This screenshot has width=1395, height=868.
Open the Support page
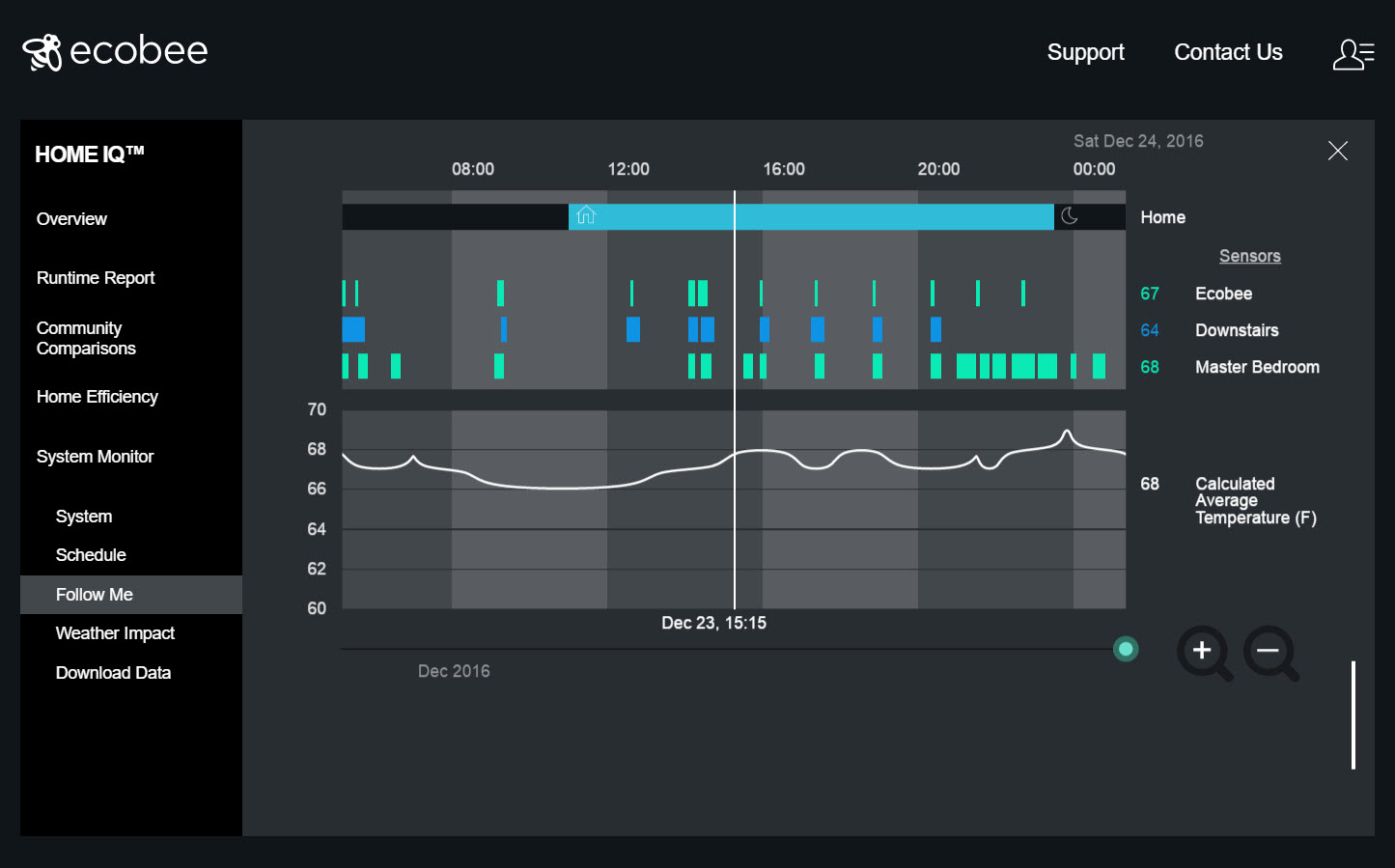click(1085, 52)
